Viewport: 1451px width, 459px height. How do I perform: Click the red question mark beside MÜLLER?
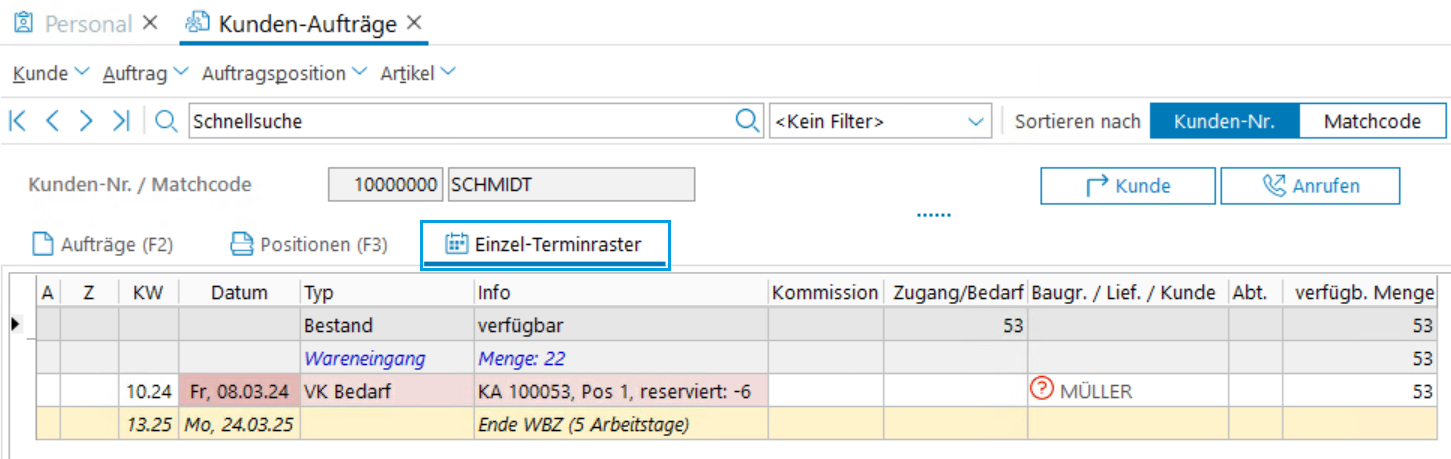pos(1040,391)
